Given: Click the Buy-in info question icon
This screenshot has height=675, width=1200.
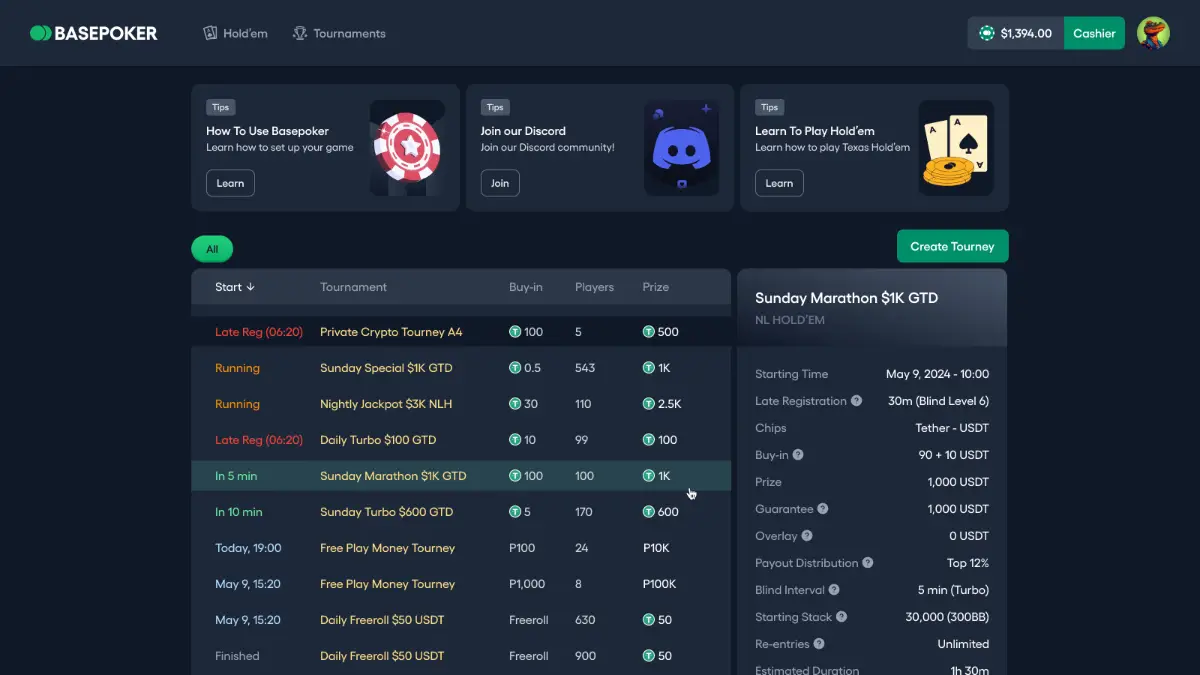Looking at the screenshot, I should [798, 455].
